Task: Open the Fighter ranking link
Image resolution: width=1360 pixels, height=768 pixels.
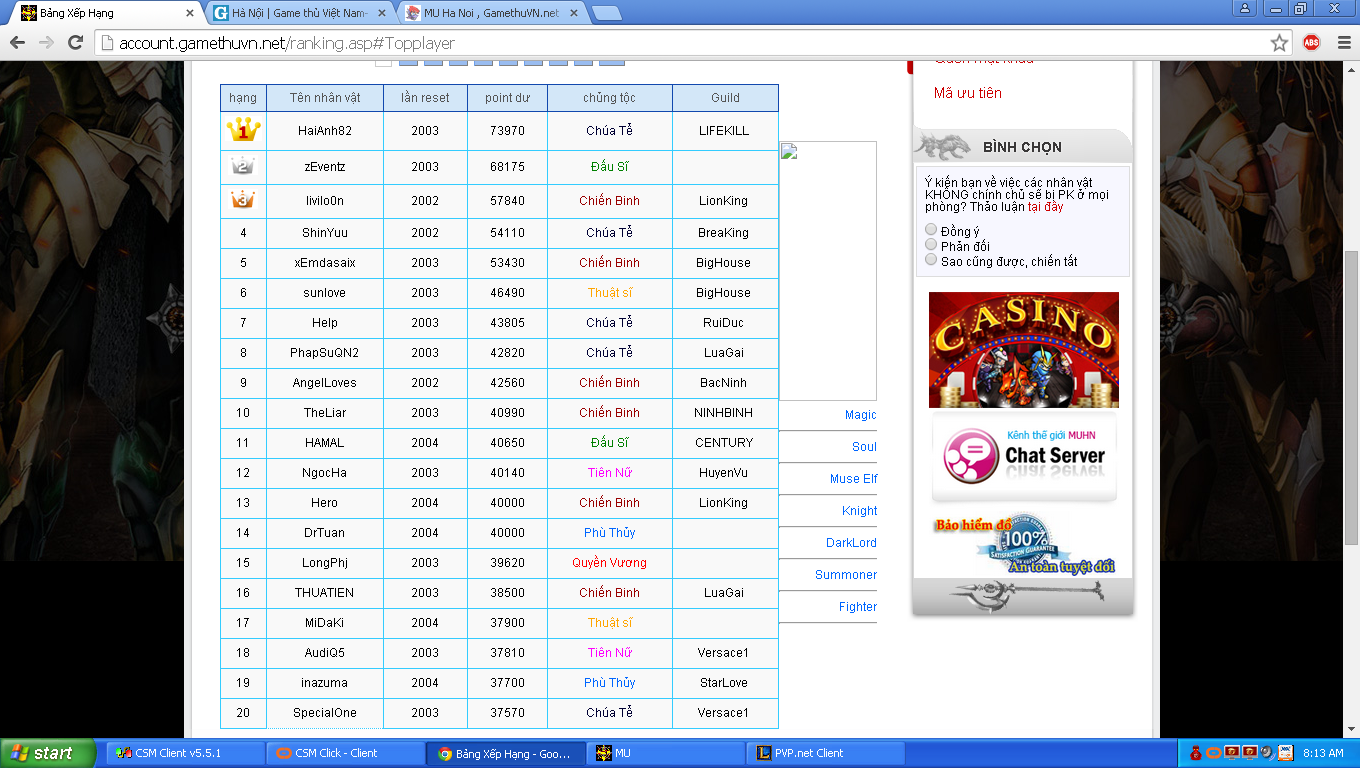Action: click(x=858, y=607)
